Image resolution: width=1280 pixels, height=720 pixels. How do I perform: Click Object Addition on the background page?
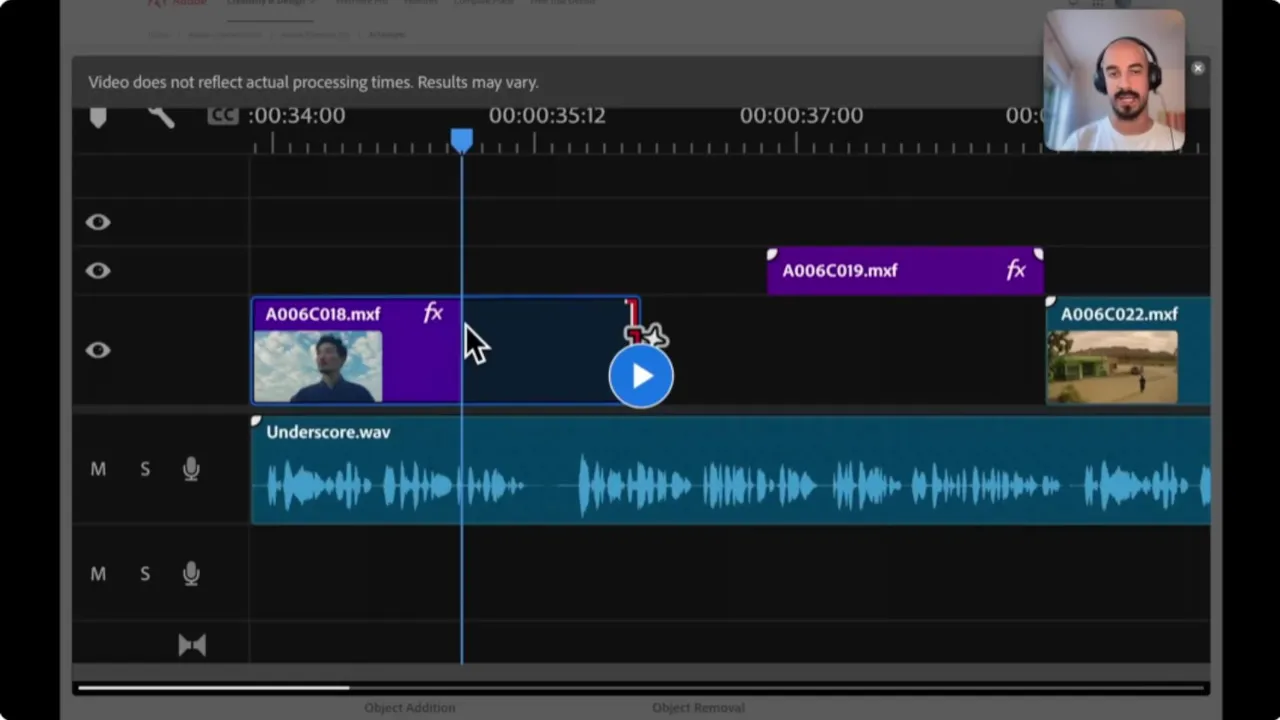410,708
